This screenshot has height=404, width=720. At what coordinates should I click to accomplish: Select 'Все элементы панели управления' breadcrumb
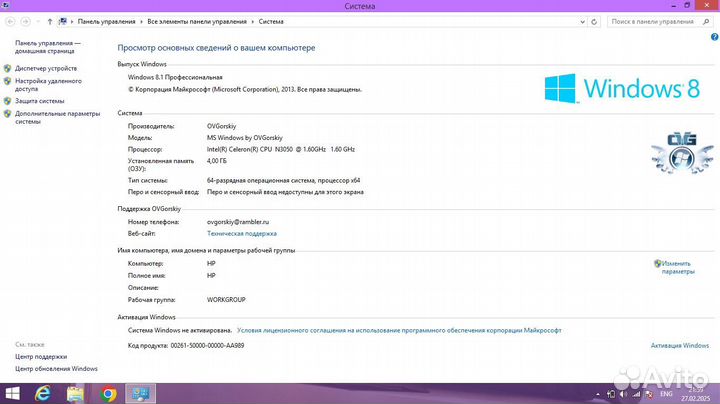pos(197,22)
